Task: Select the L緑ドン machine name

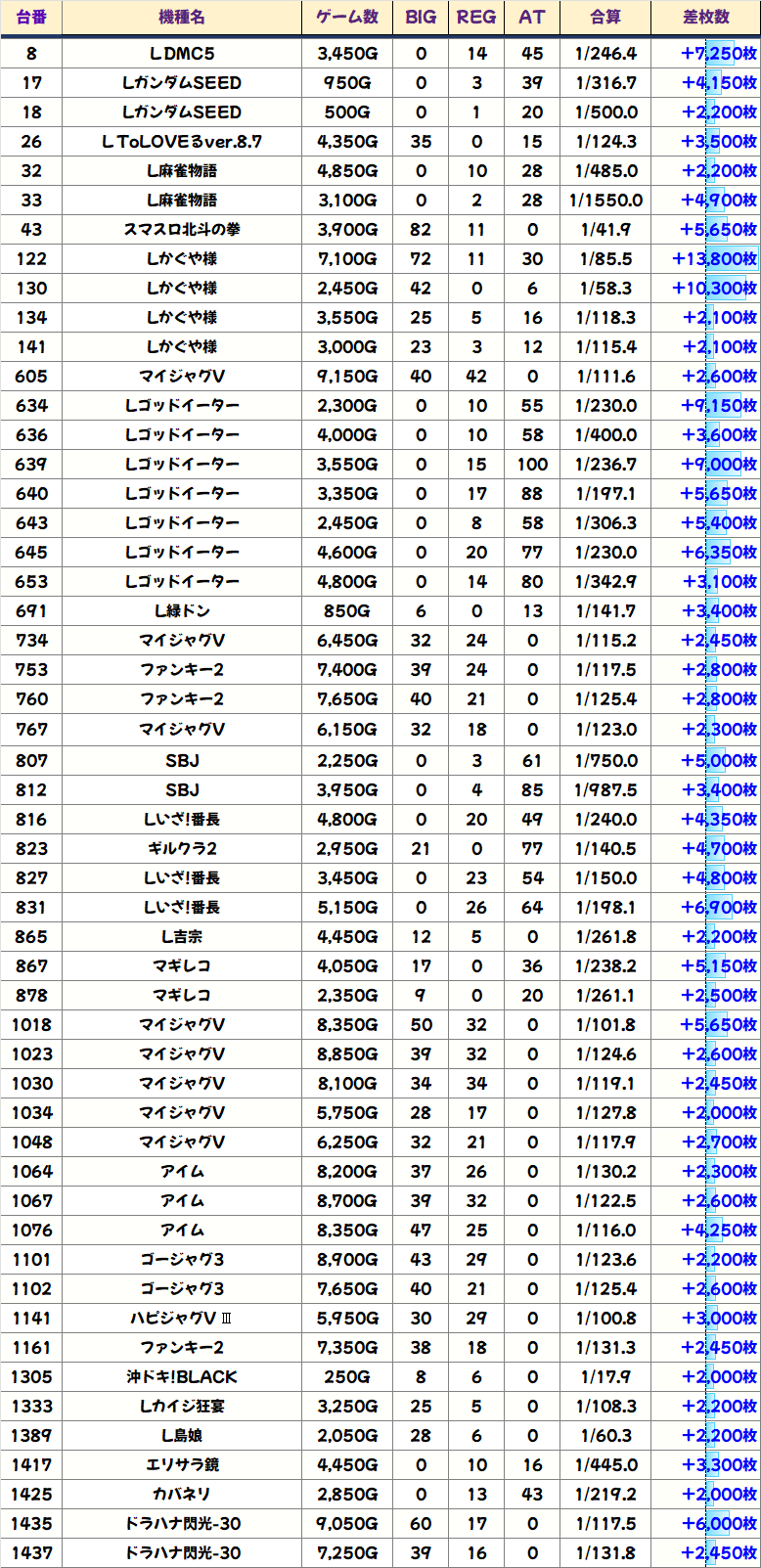Action: 182,611
